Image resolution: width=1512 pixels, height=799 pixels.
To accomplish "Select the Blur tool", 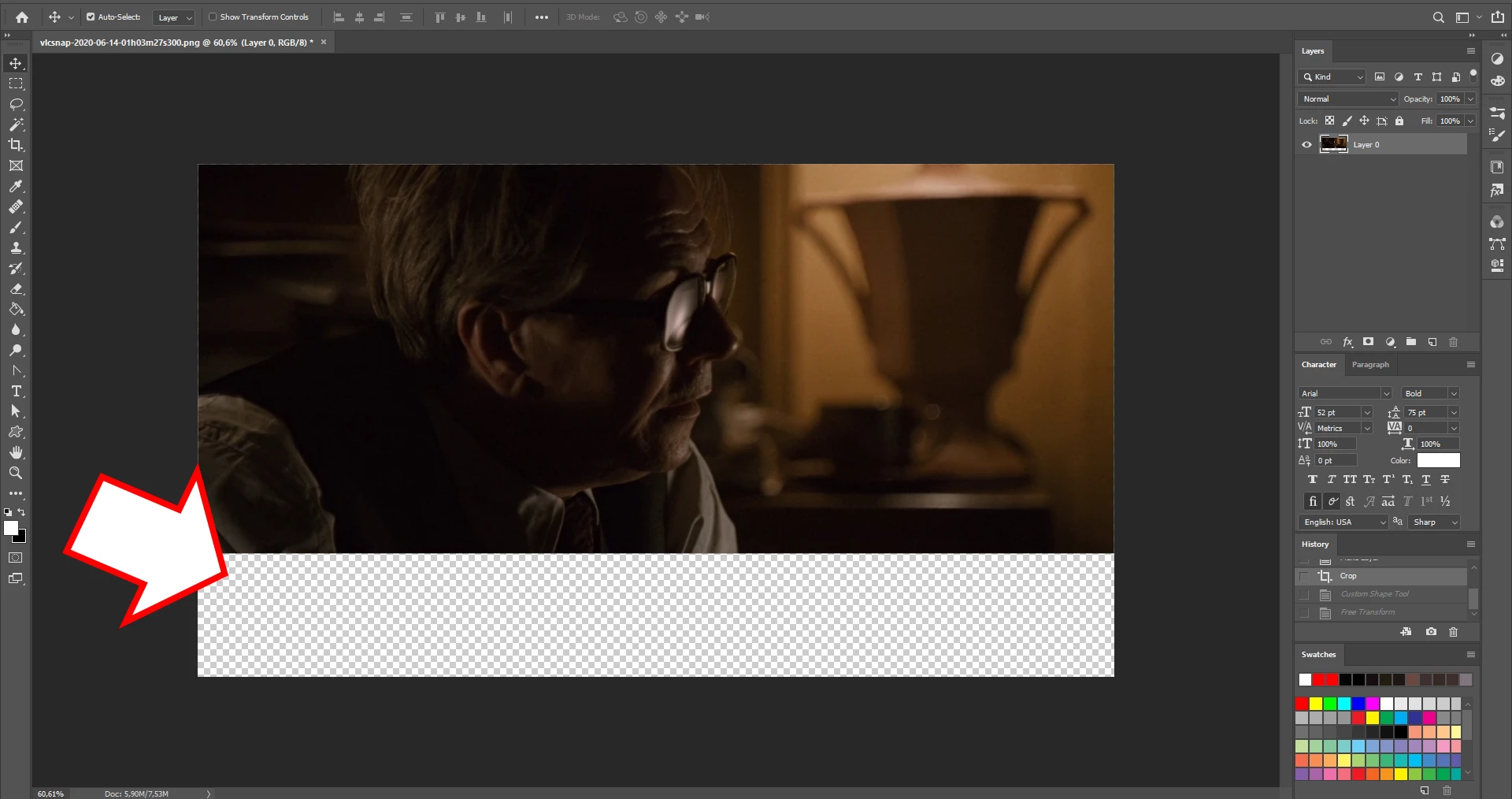I will 16,329.
